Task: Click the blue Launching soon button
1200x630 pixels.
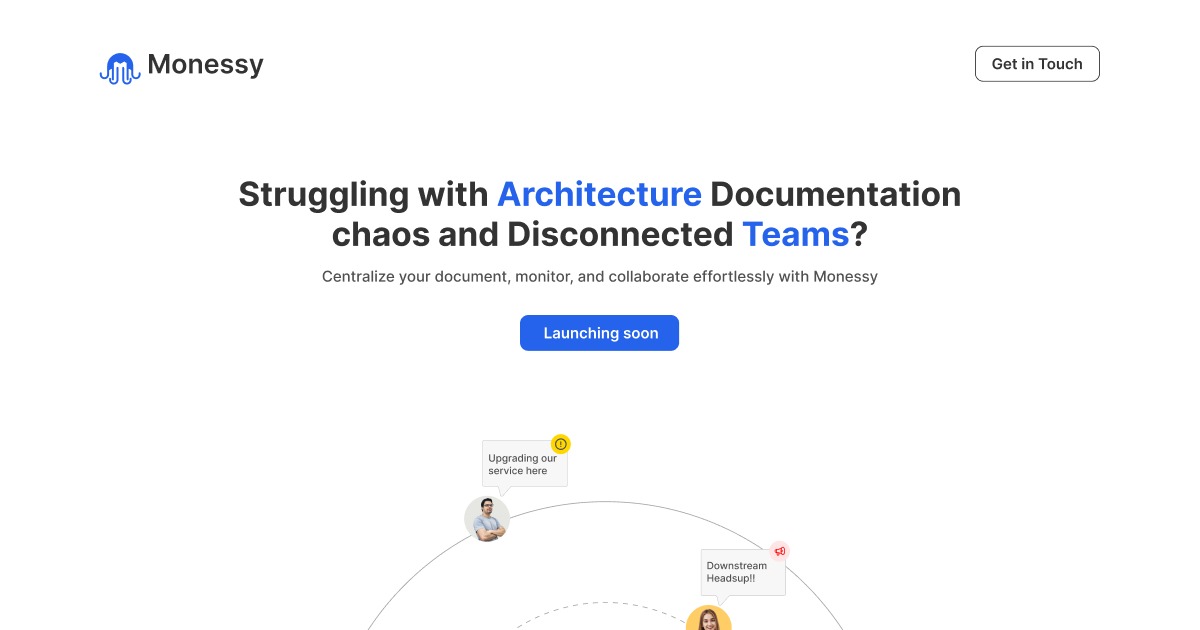Action: click(x=599, y=333)
